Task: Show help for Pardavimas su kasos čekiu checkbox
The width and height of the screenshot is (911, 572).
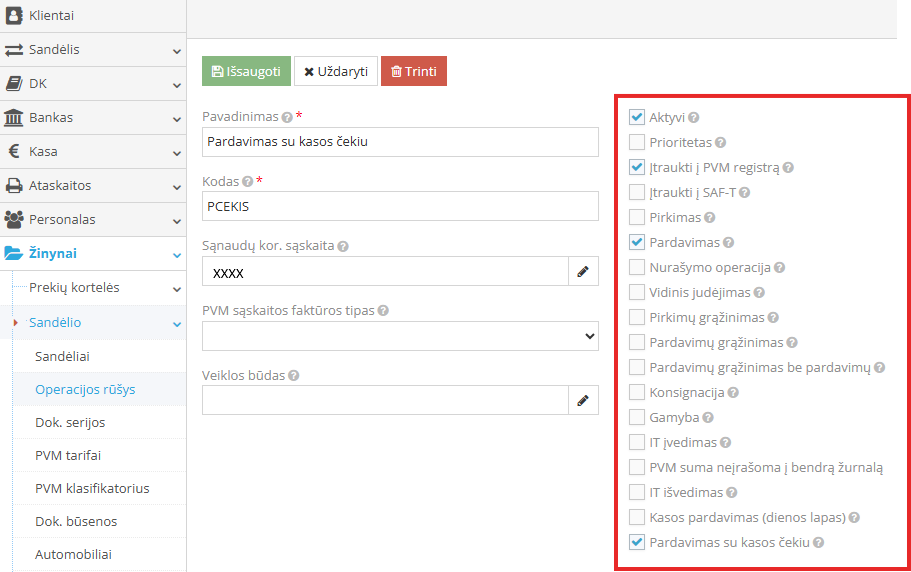Action: [x=818, y=543]
